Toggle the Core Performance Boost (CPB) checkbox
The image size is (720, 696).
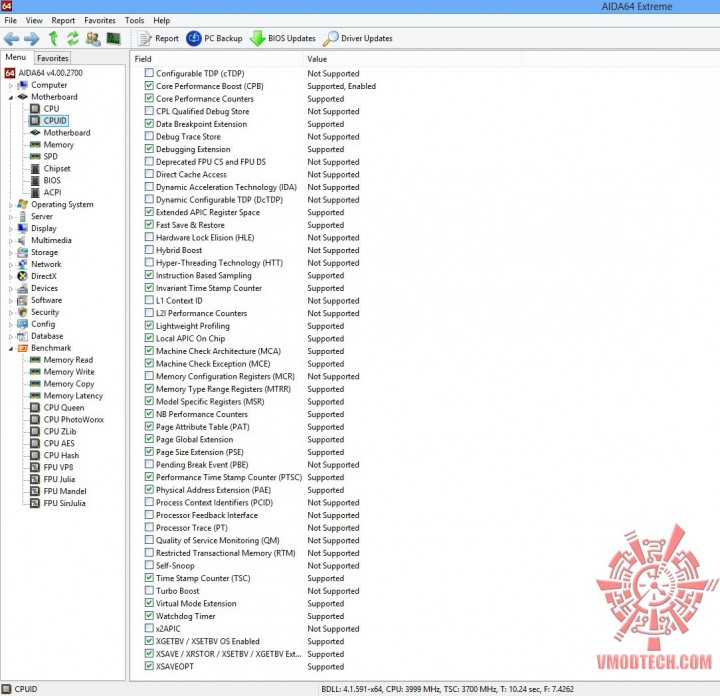[x=149, y=85]
